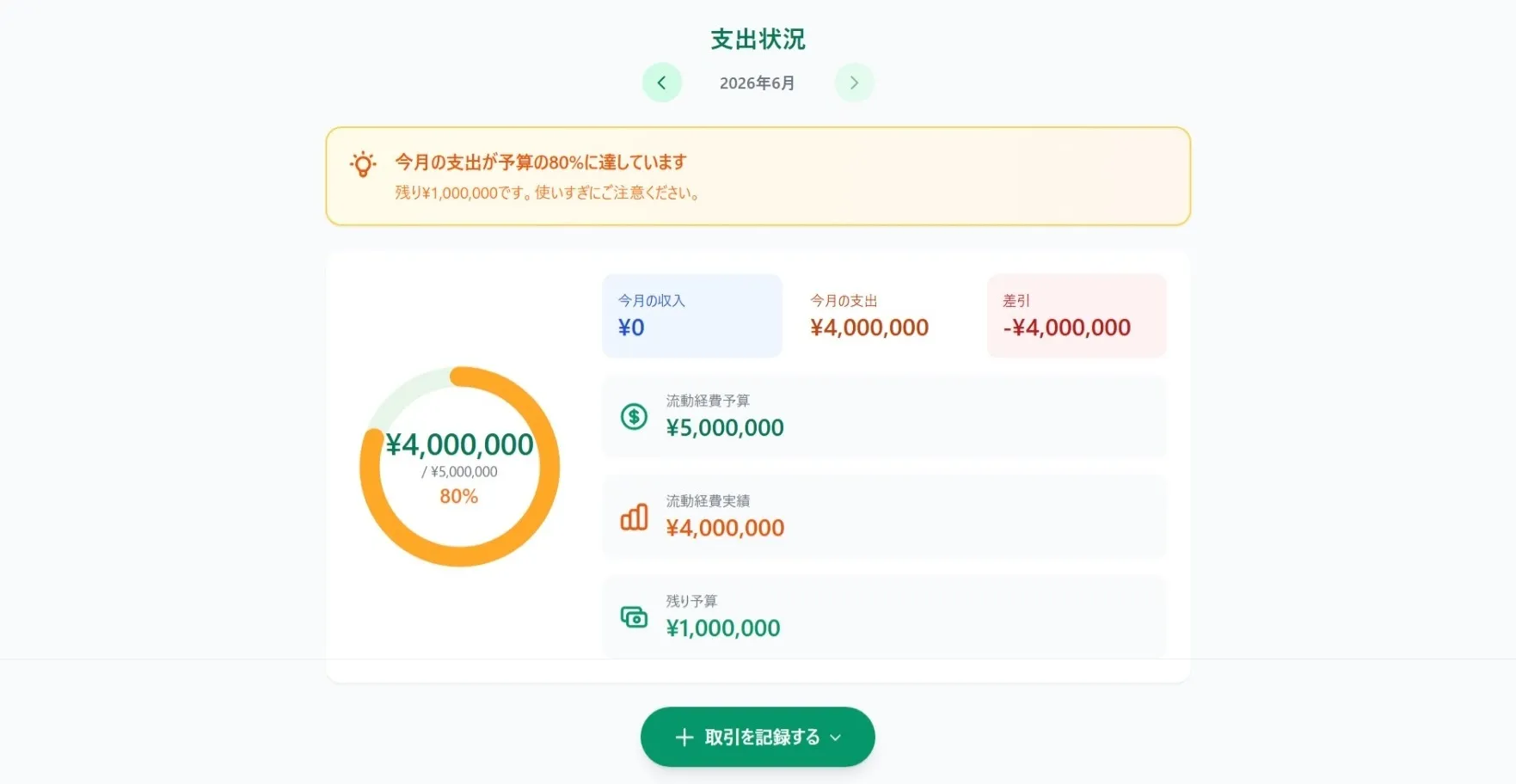Viewport: 1516px width, 784px height.
Task: Select the 流動経費予算 ¥5,000,000 row
Action: [x=884, y=417]
